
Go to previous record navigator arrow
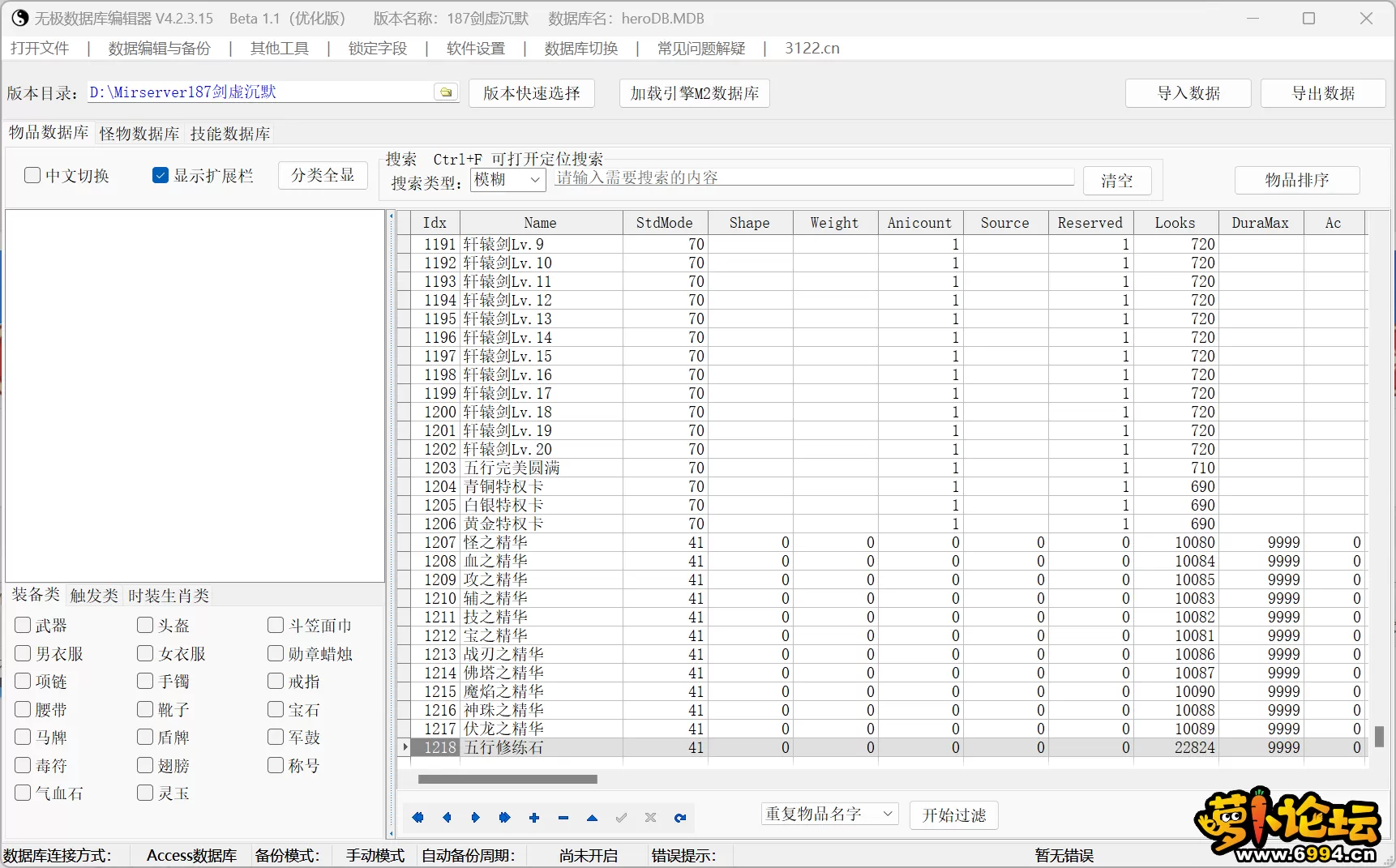tap(447, 818)
